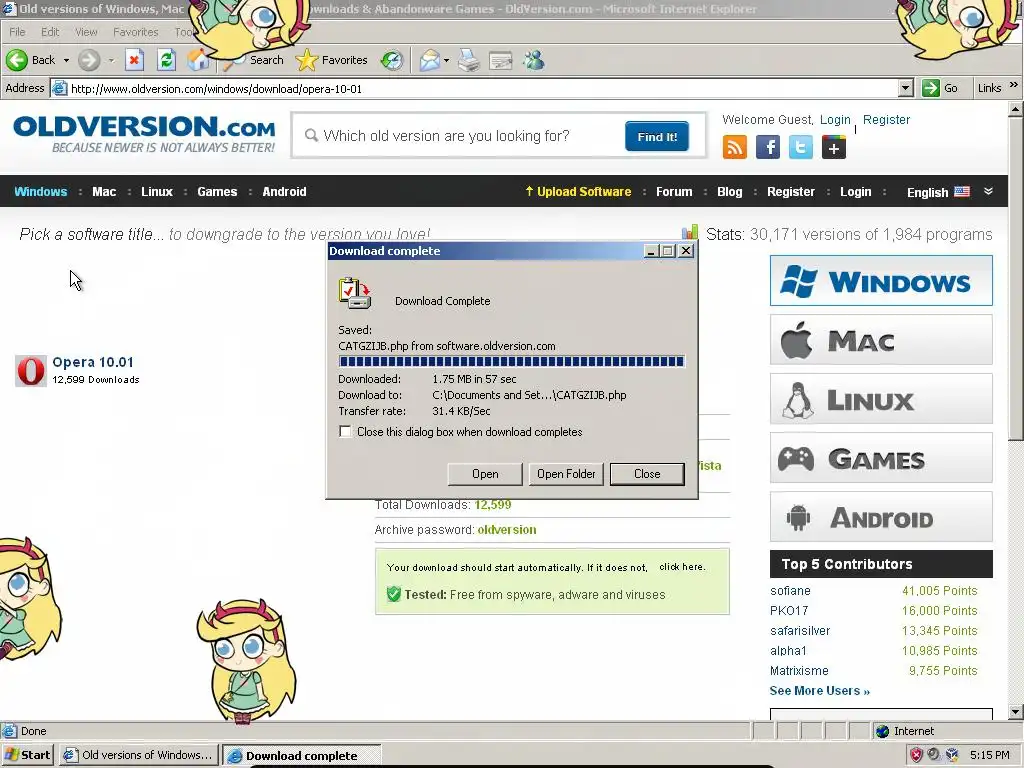1024x768 pixels.
Task: Click 'click here' download link
Action: [682, 567]
